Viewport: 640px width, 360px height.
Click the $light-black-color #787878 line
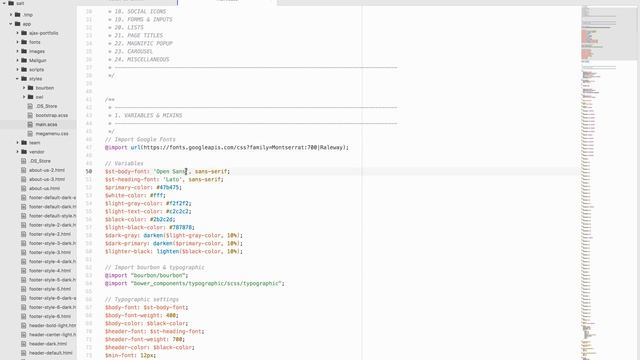point(150,227)
